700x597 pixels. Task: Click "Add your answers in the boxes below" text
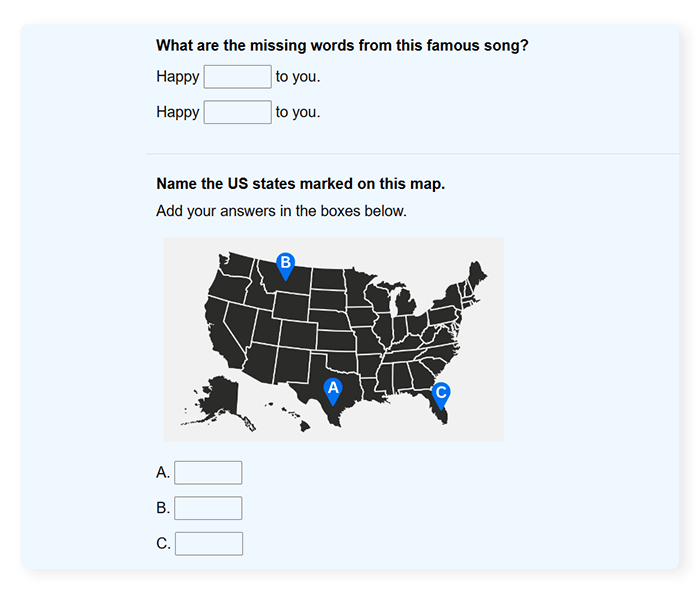[281, 211]
